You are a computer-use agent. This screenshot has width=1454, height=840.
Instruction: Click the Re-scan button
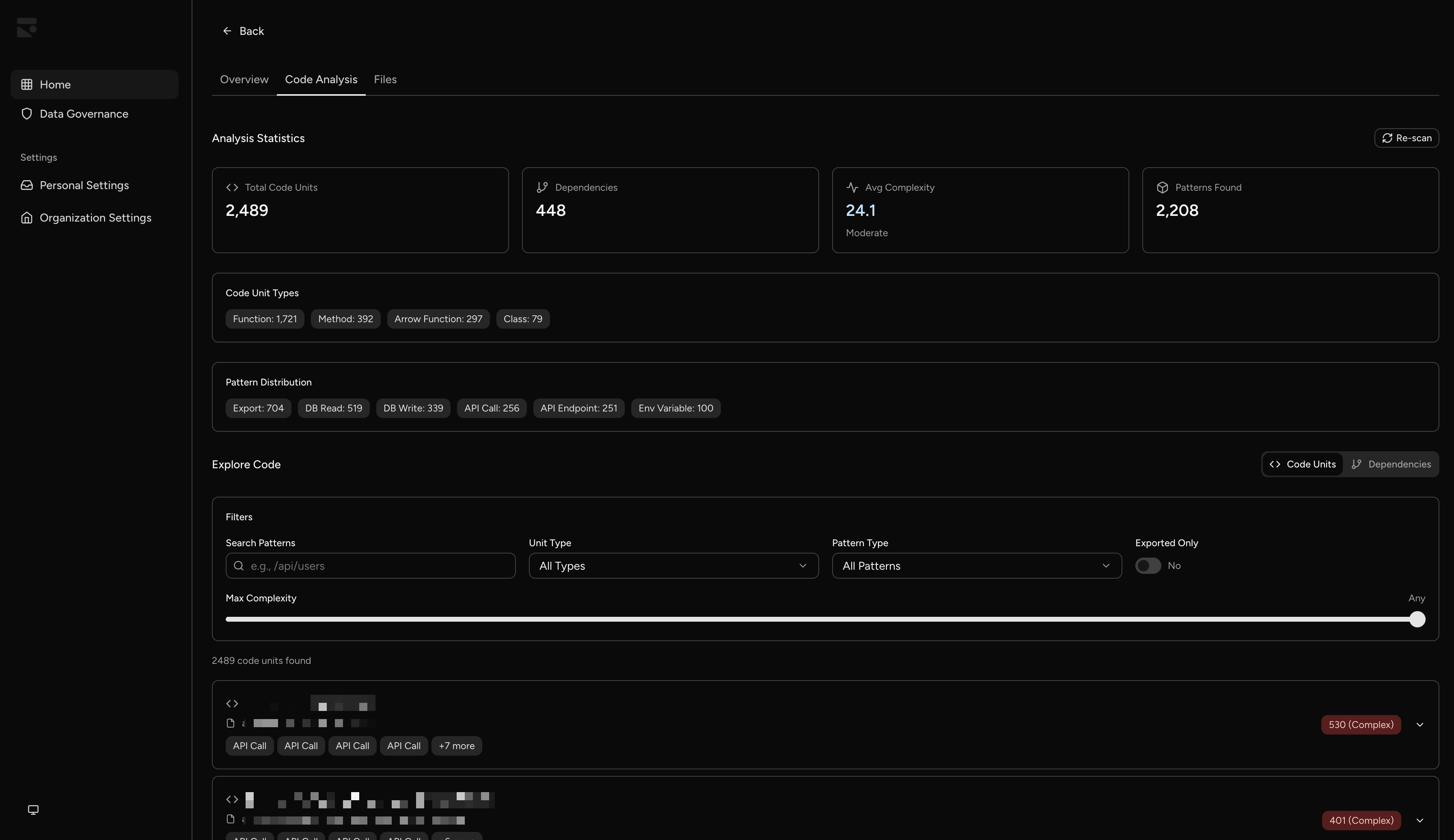pyautogui.click(x=1406, y=138)
